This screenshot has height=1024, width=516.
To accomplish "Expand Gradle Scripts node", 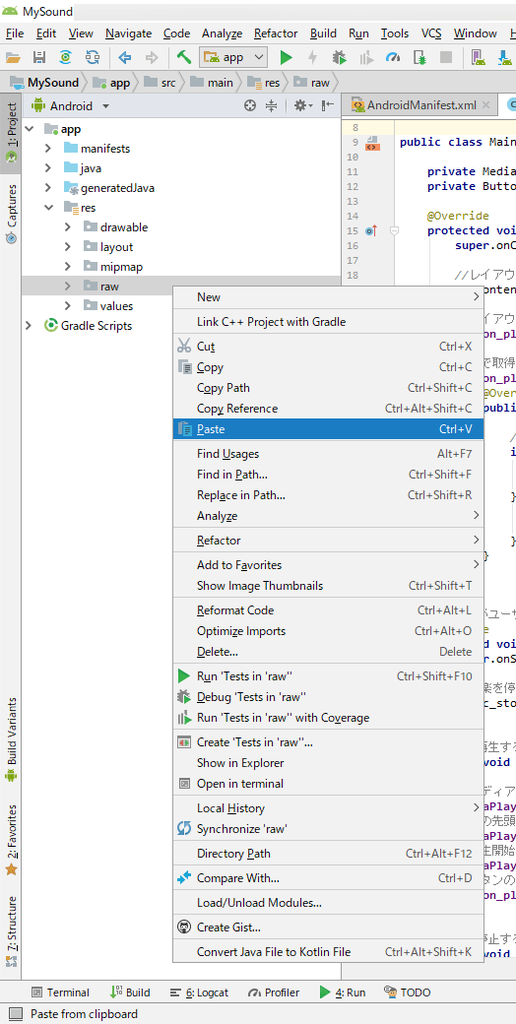I will point(28,325).
